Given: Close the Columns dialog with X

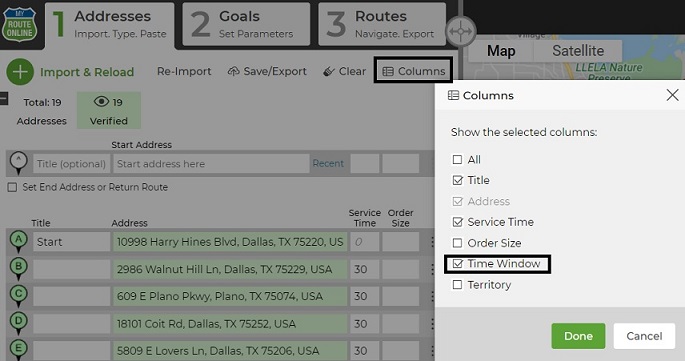Looking at the screenshot, I should [x=672, y=95].
